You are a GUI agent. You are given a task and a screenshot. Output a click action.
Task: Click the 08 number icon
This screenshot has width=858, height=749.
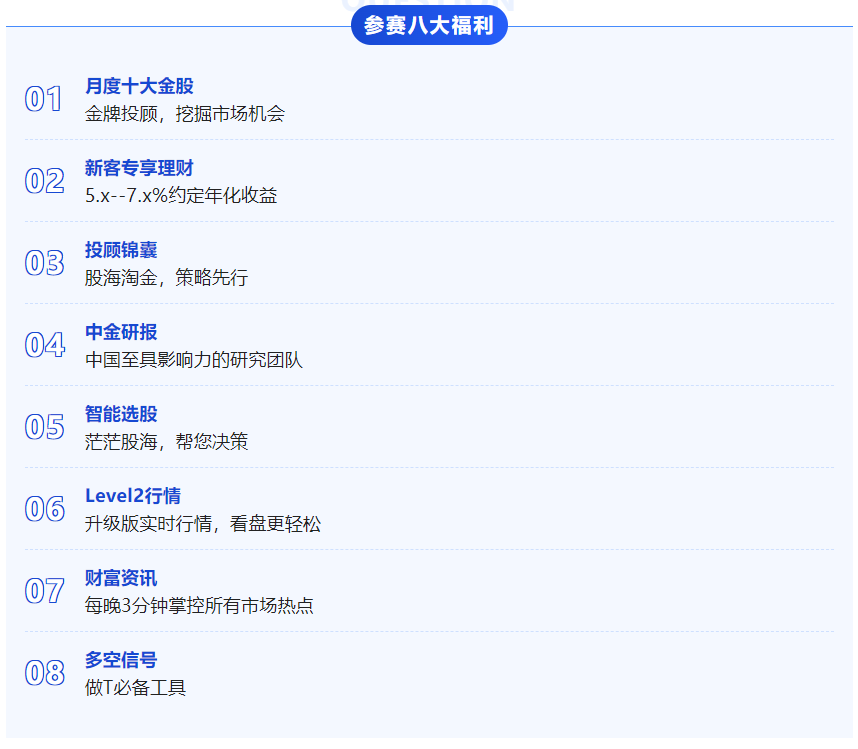44,673
